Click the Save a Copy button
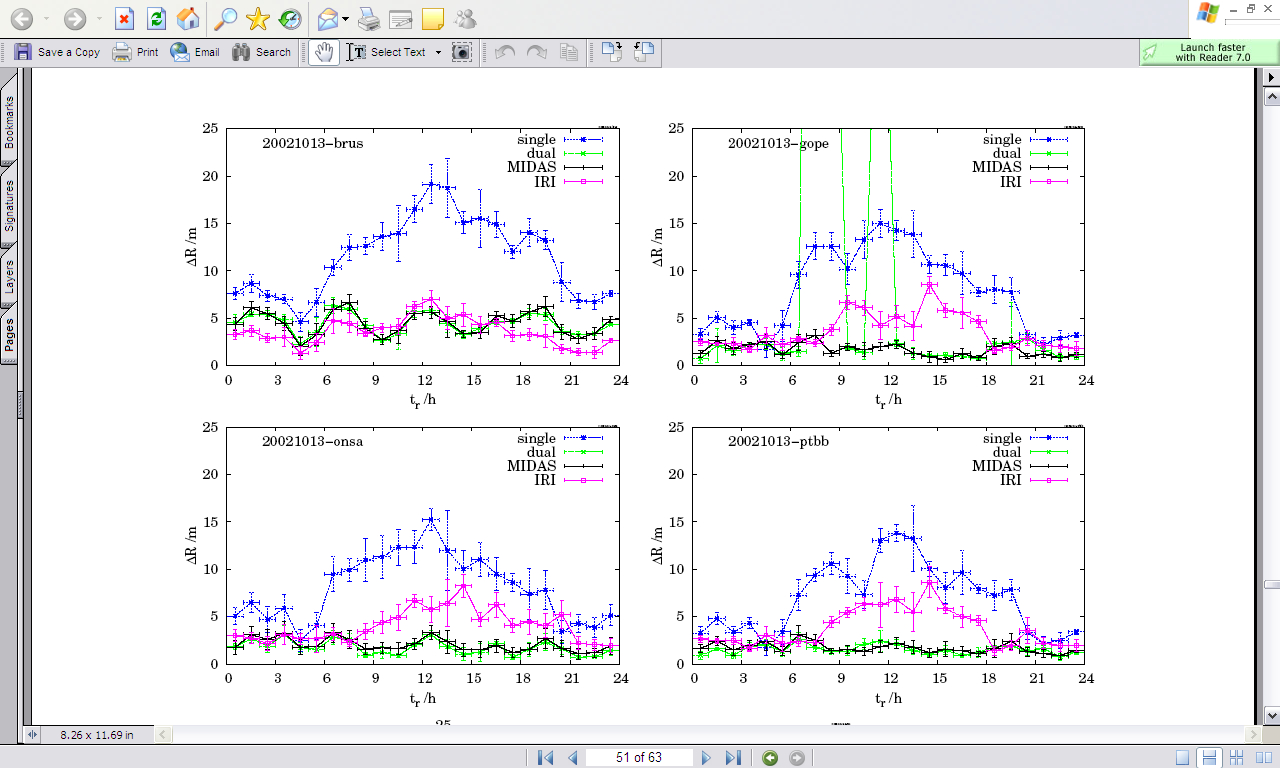Viewport: 1280px width, 768px height. [58, 52]
